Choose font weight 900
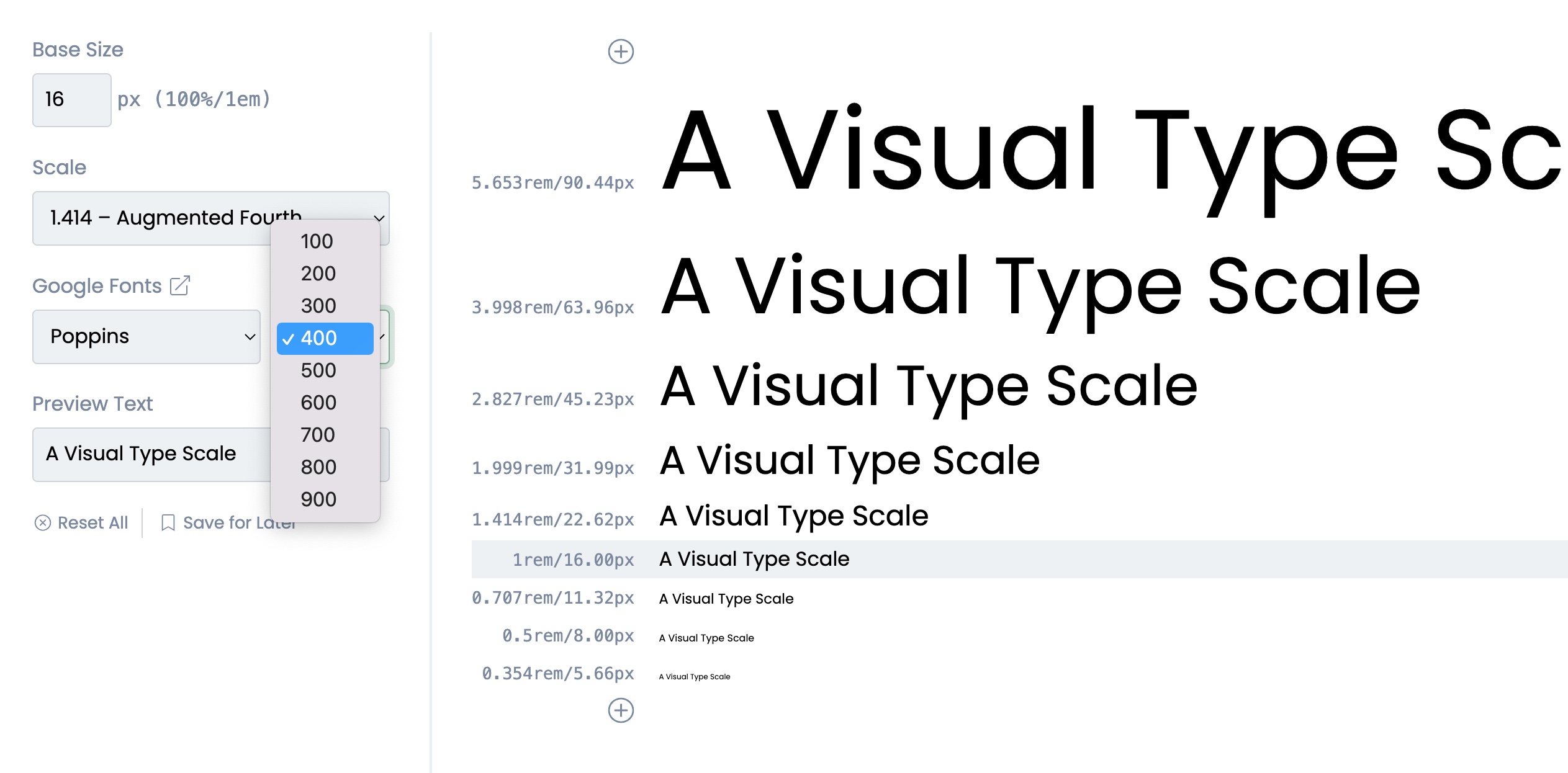Image resolution: width=1568 pixels, height=773 pixels. point(318,499)
